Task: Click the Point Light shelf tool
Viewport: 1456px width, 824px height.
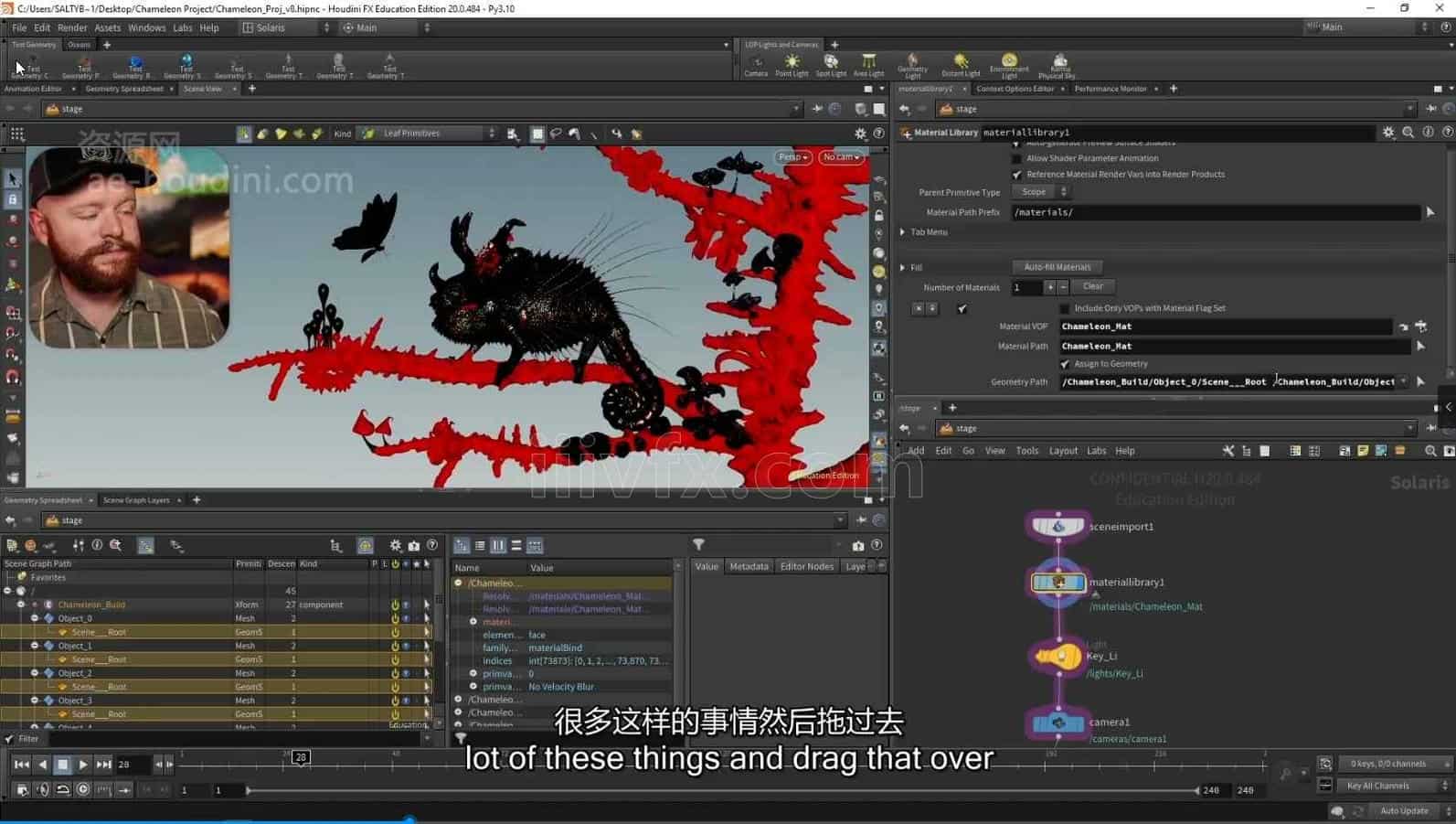Action: tap(792, 66)
